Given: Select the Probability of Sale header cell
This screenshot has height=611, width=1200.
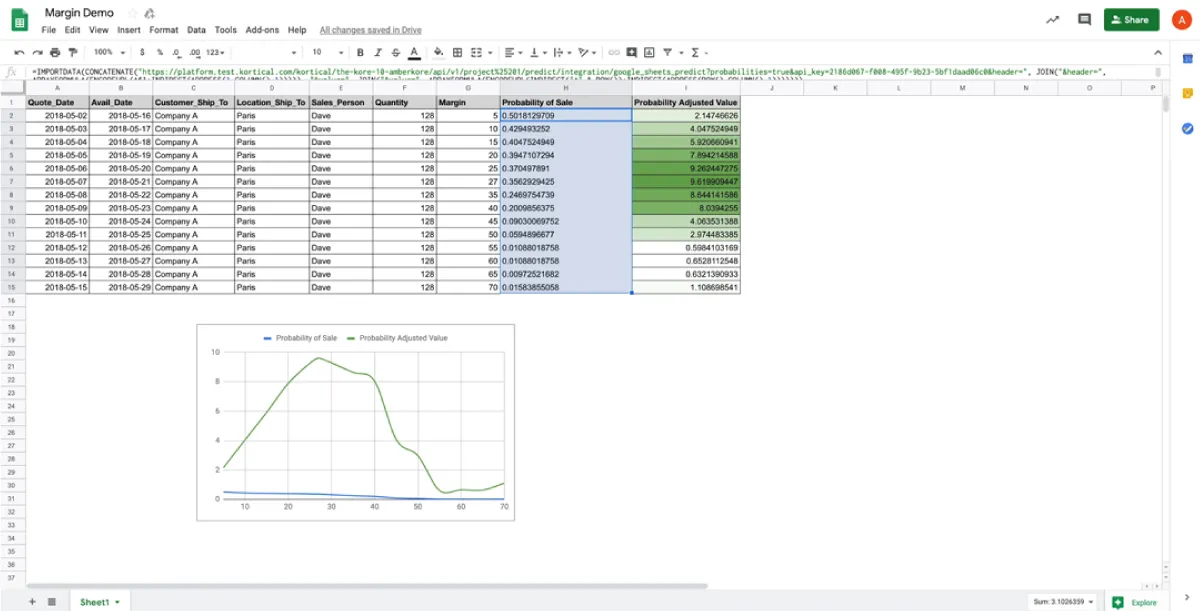Looking at the screenshot, I should (566, 102).
